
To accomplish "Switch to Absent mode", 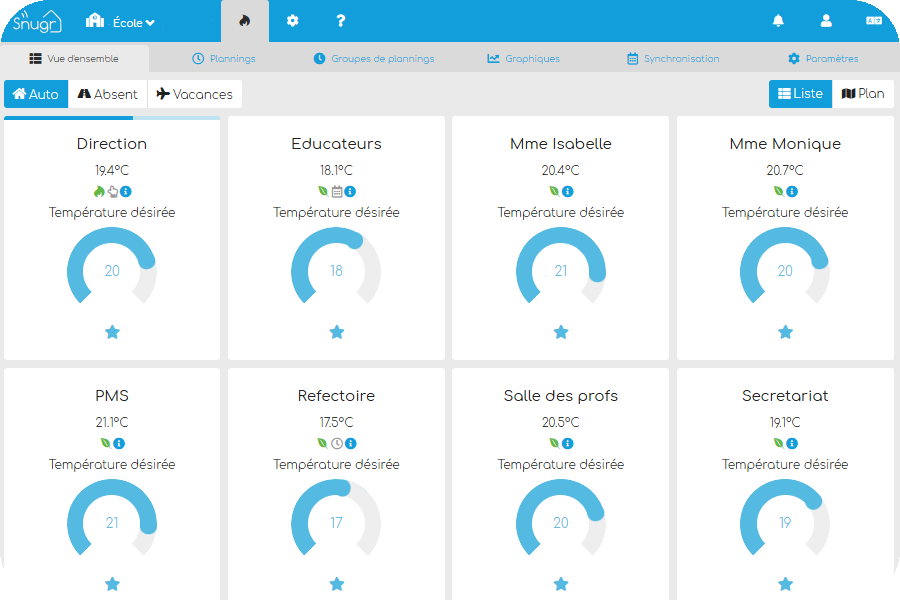I will pyautogui.click(x=108, y=94).
